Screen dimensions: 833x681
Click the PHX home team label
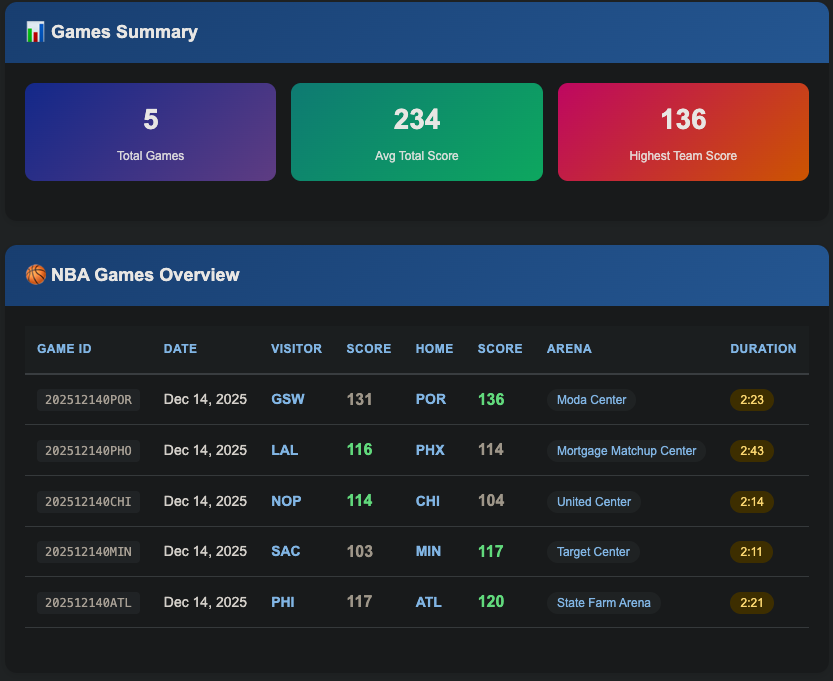tap(430, 450)
